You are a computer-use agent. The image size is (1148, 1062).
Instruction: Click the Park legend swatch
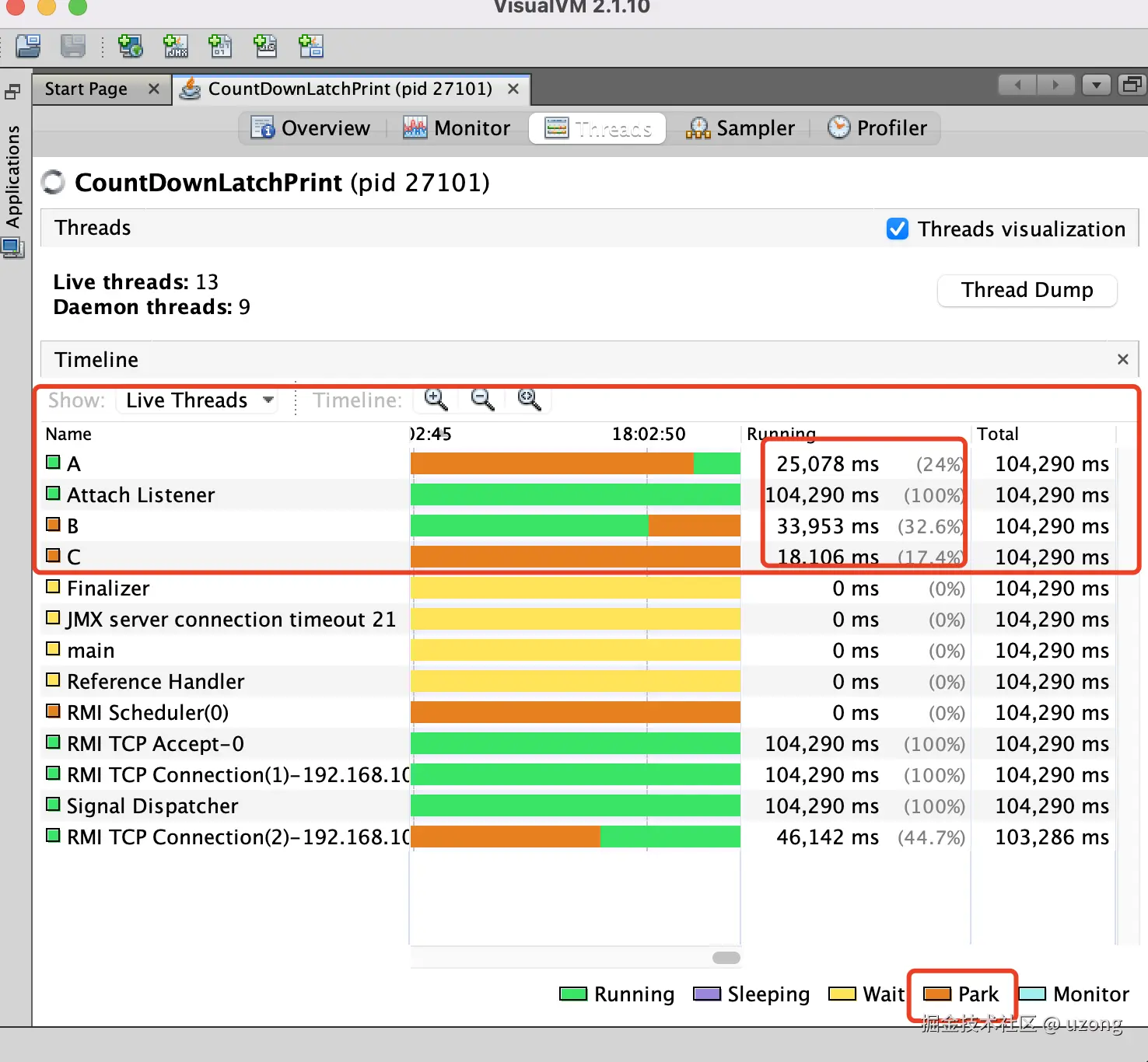pos(937,994)
